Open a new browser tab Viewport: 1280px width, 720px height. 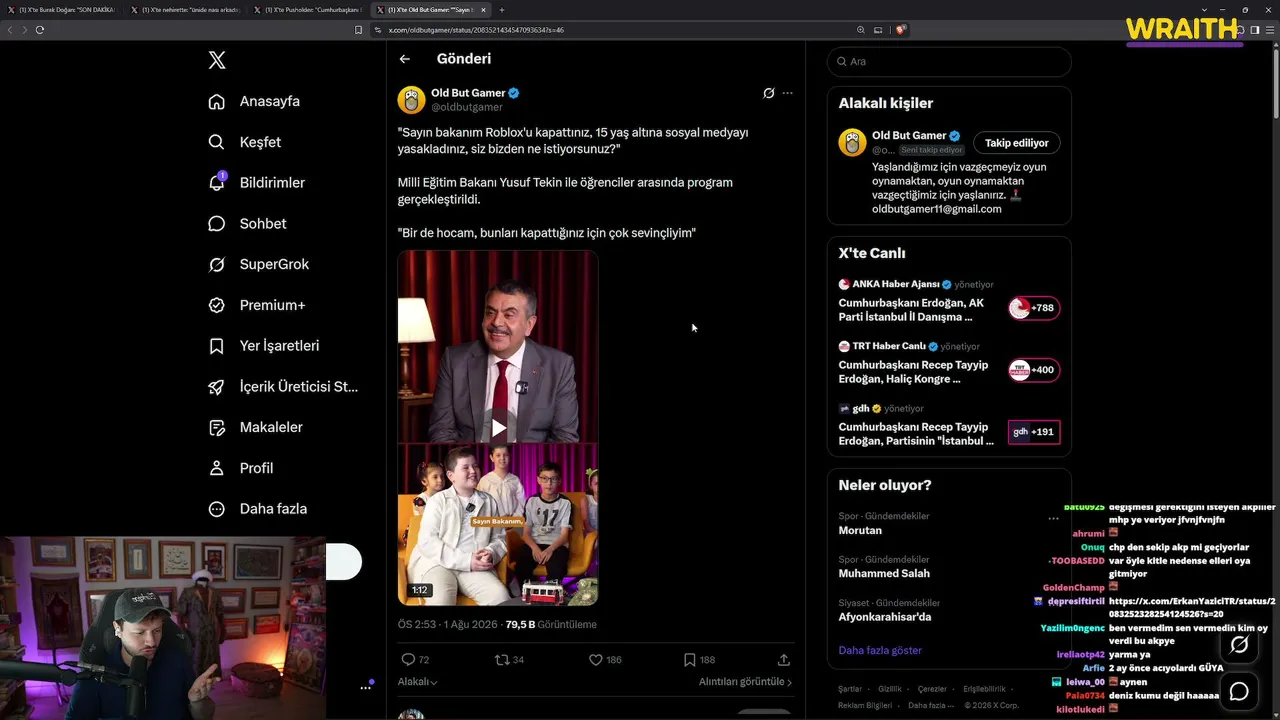point(501,10)
